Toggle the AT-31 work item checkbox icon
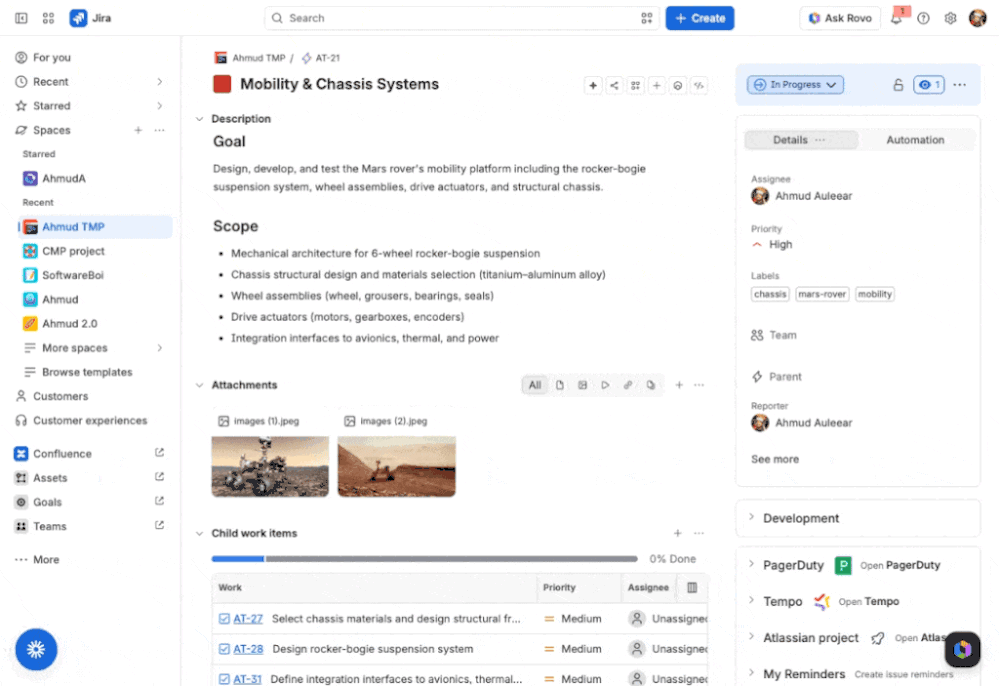Image resolution: width=999 pixels, height=686 pixels. tap(224, 679)
